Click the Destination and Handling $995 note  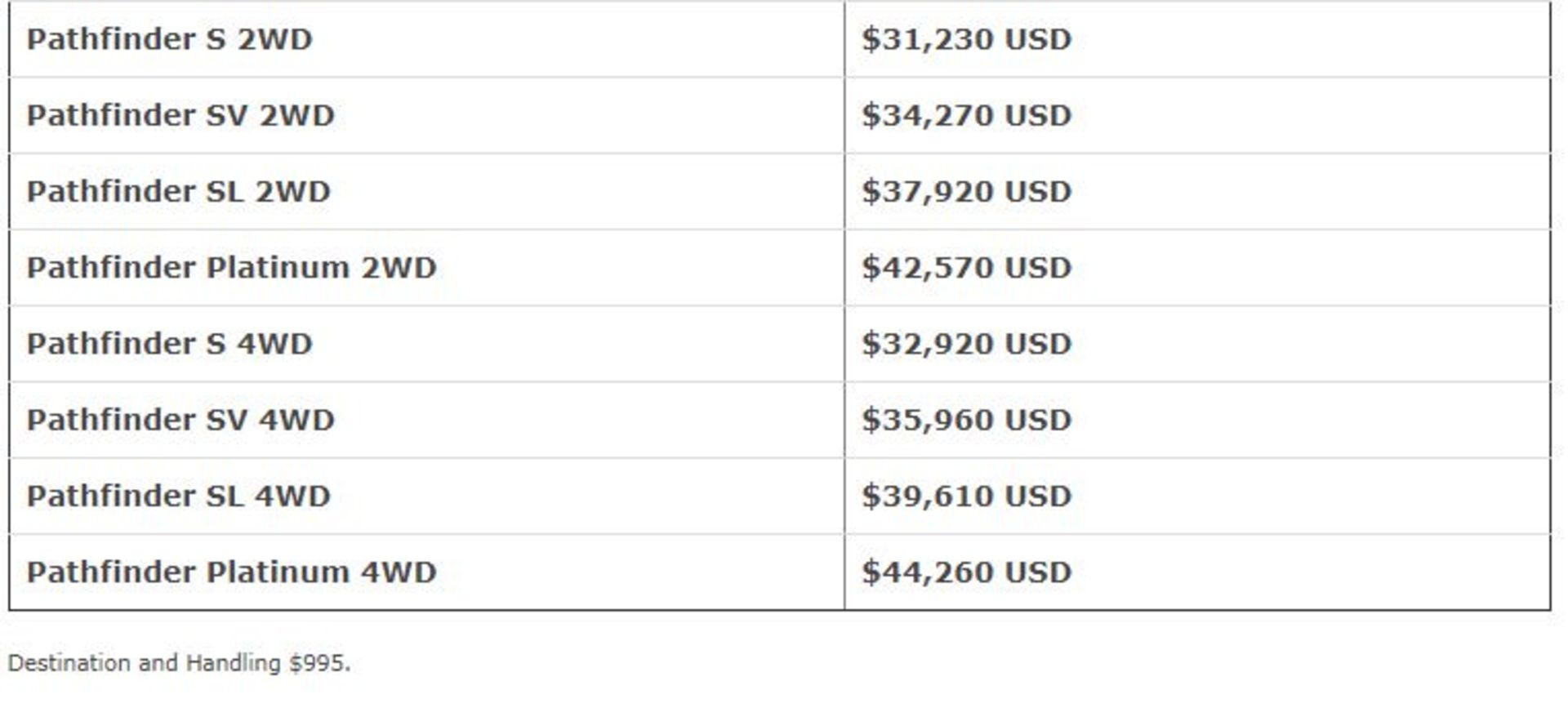pos(179,662)
